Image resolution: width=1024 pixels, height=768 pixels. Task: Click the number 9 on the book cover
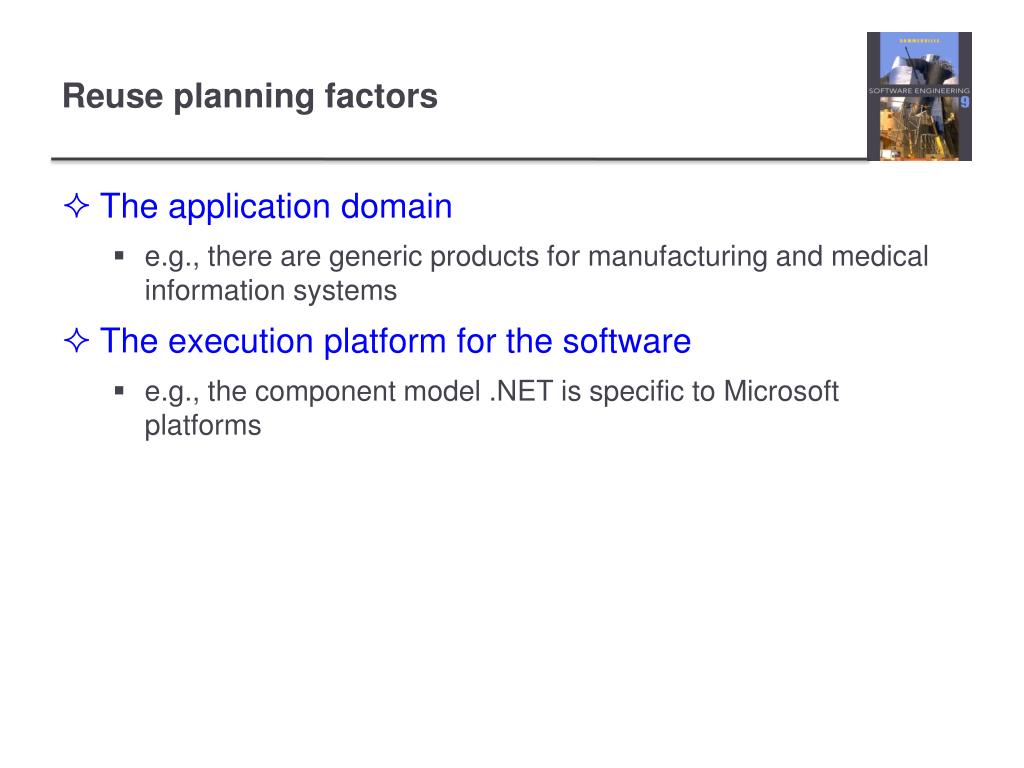click(964, 102)
